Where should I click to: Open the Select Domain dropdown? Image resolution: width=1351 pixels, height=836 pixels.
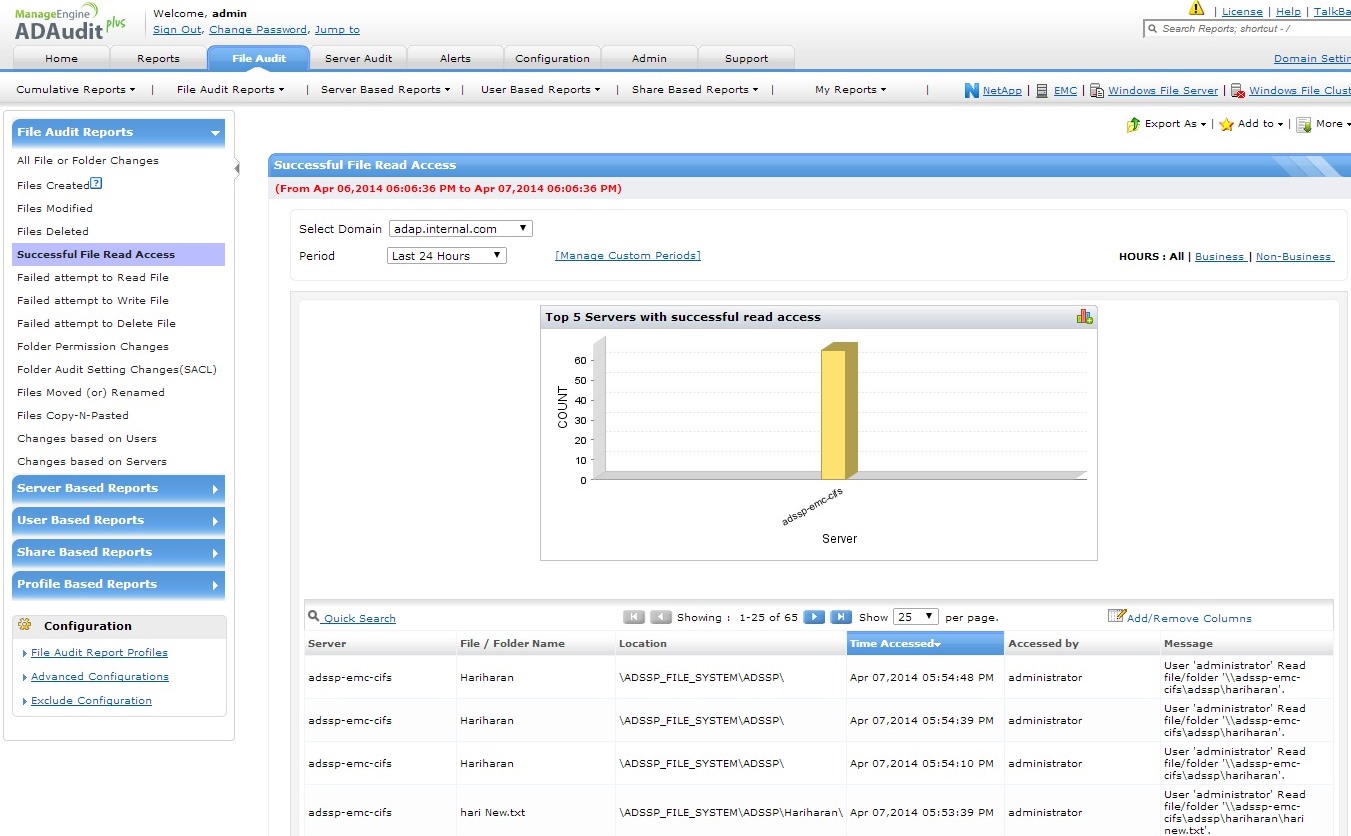[460, 229]
